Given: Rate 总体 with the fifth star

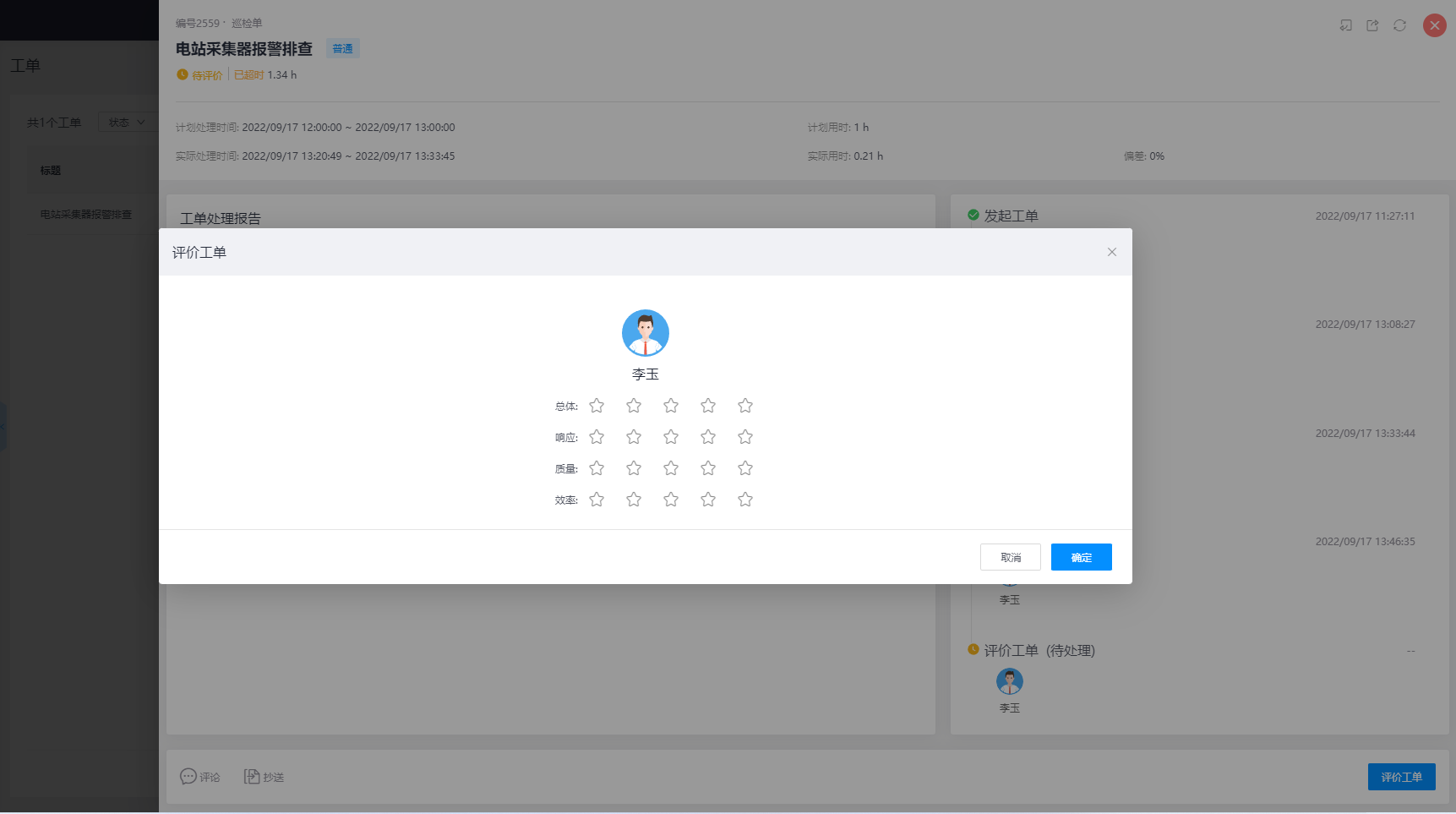Looking at the screenshot, I should tap(744, 406).
